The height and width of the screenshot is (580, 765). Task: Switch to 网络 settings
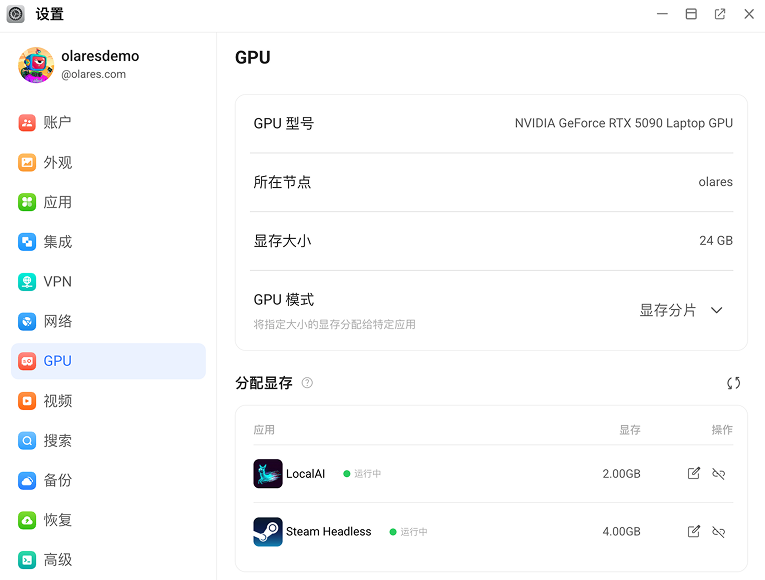(108, 321)
